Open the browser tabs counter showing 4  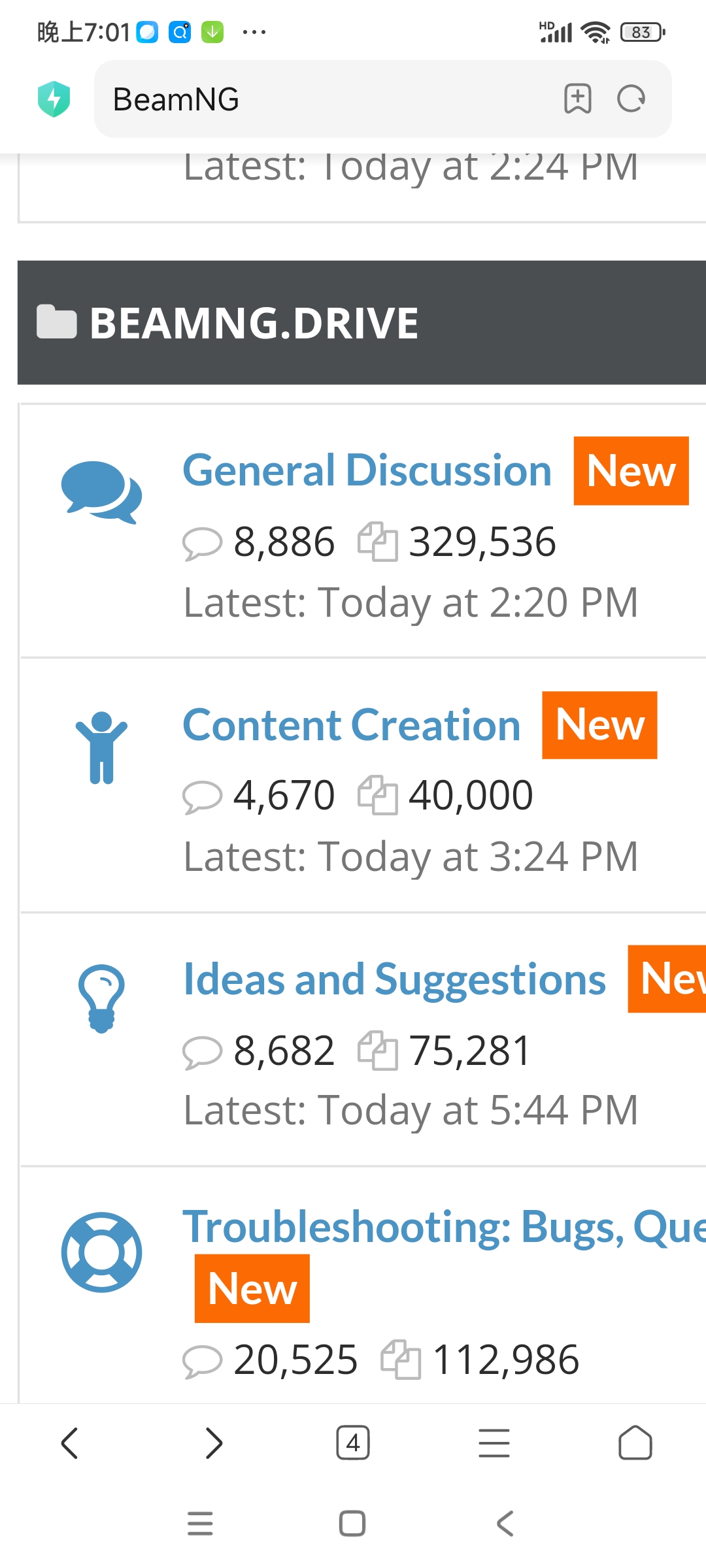[x=353, y=1443]
